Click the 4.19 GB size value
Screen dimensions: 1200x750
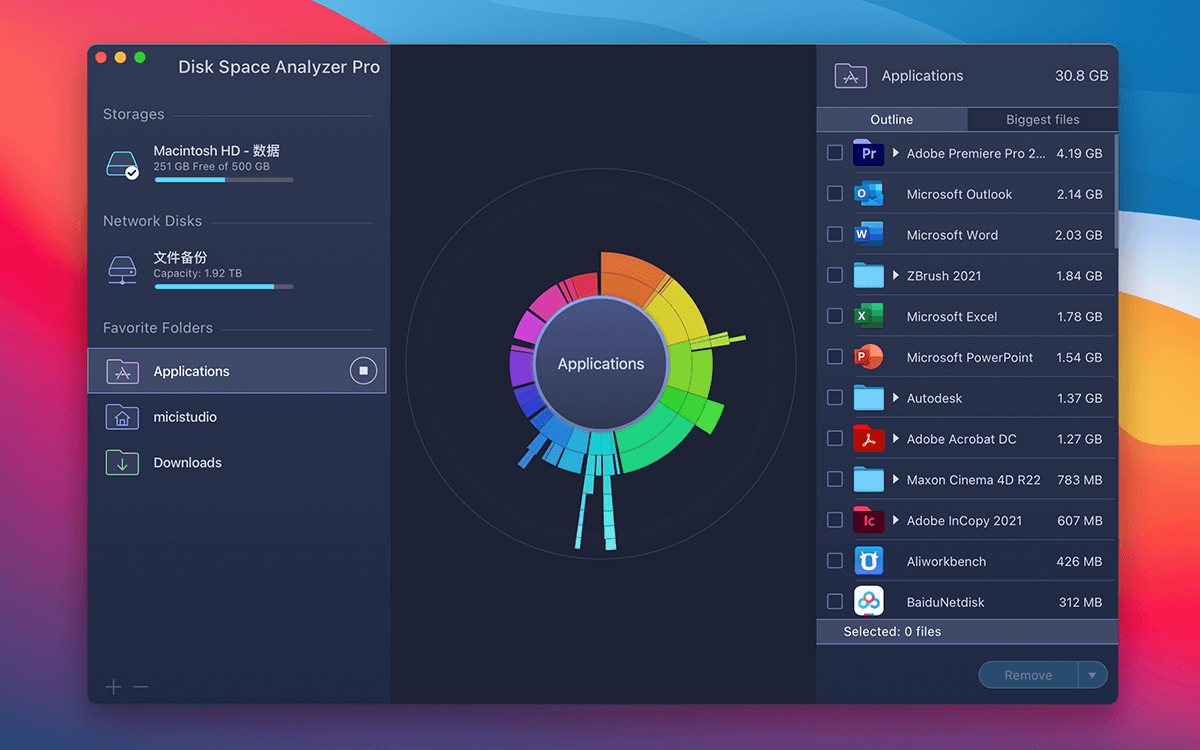tap(1079, 153)
